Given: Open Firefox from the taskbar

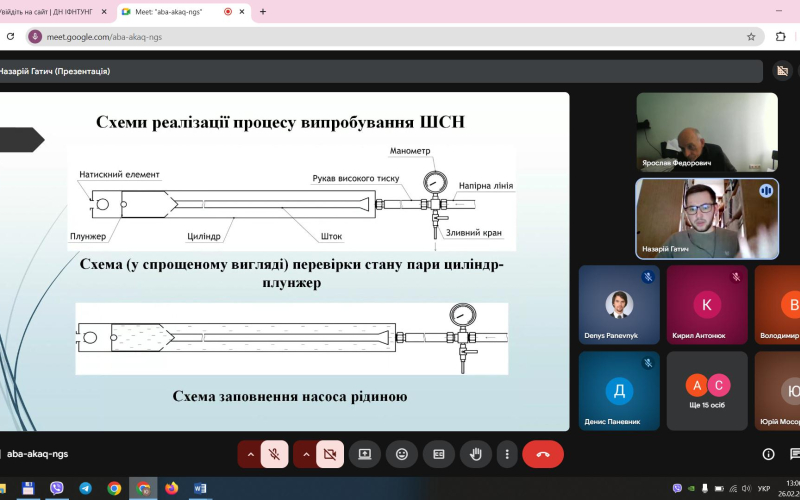Looking at the screenshot, I should click(172, 488).
